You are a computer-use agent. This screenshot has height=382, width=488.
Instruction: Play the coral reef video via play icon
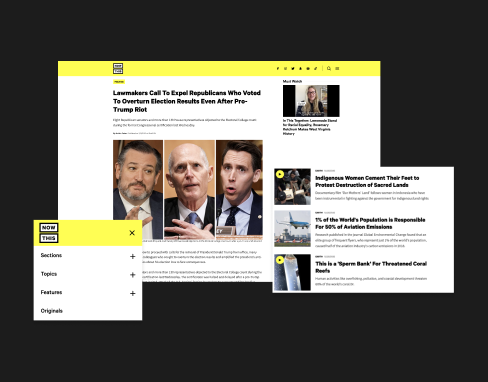(280, 260)
